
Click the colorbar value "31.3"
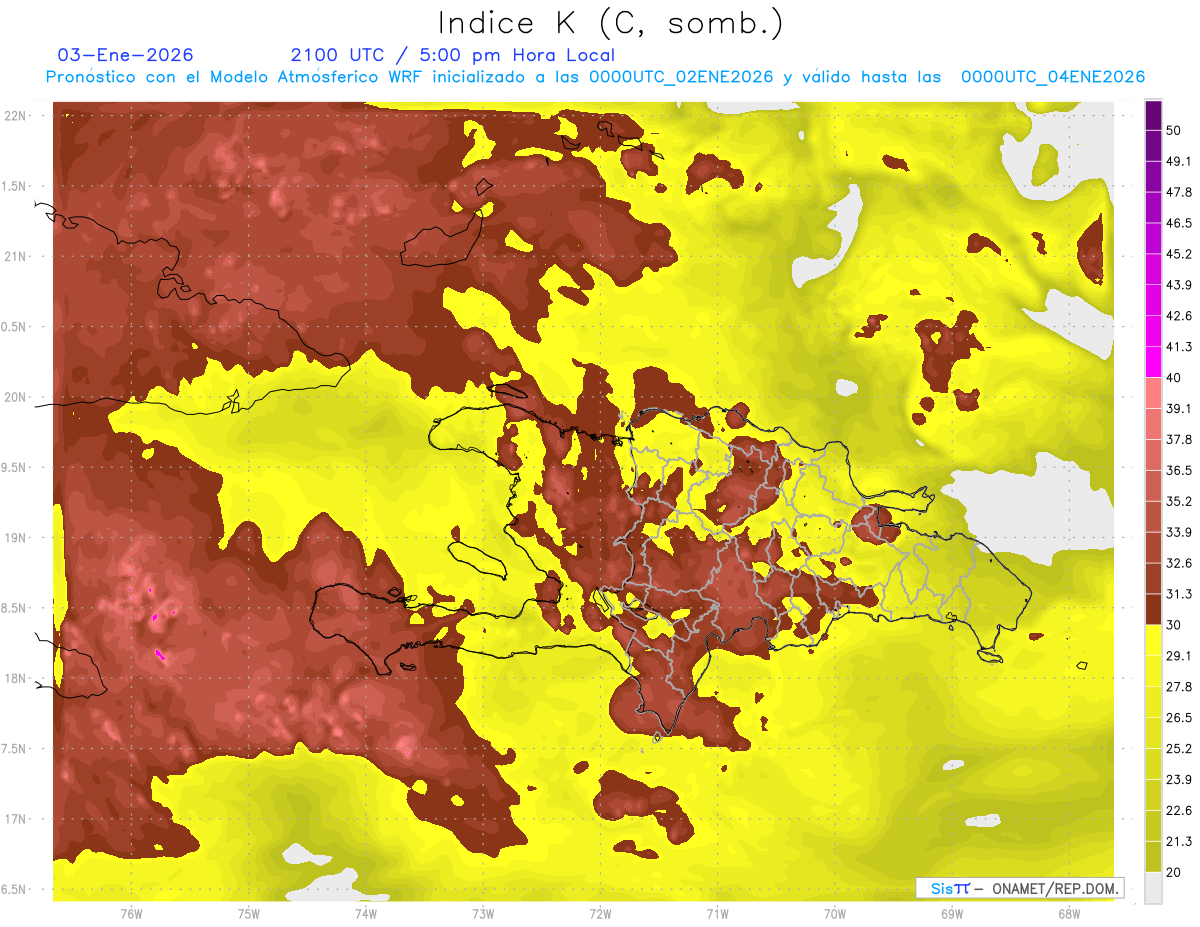pos(1178,594)
